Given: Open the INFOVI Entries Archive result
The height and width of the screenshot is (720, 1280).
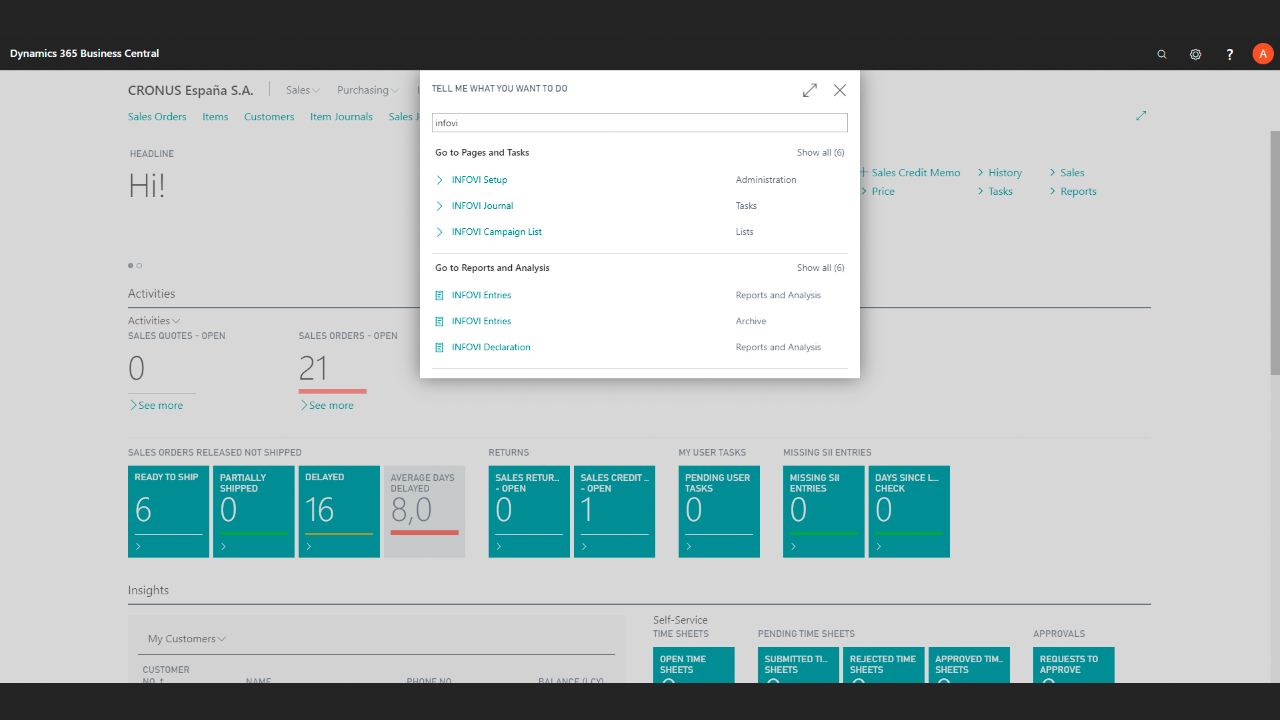Looking at the screenshot, I should 481,321.
